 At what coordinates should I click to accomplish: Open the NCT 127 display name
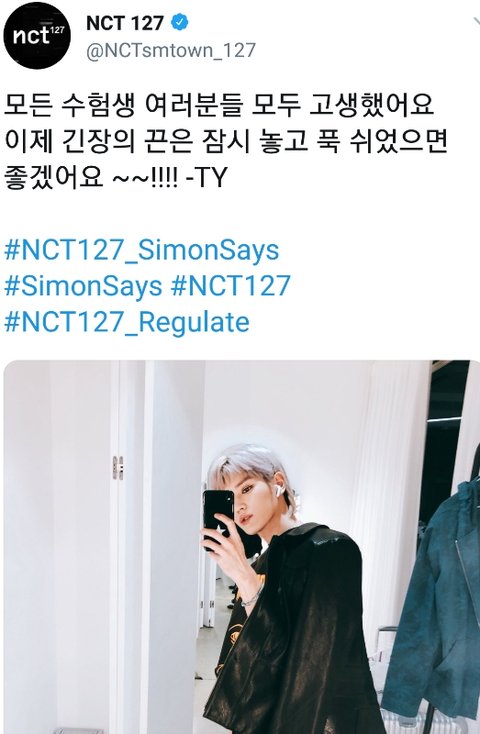[125, 22]
